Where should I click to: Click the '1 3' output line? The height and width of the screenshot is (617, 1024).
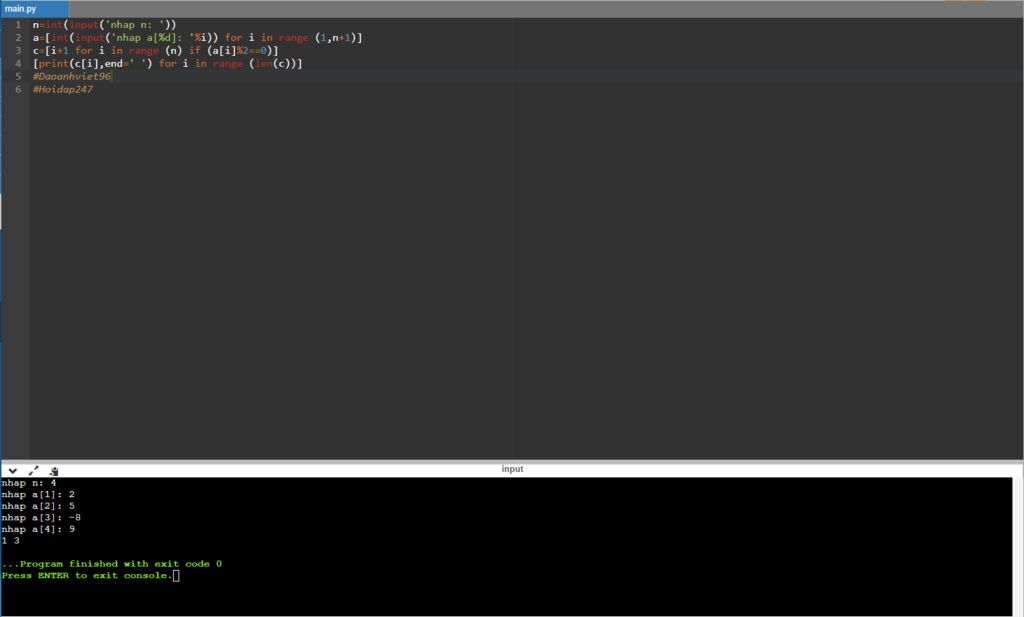tap(10, 541)
